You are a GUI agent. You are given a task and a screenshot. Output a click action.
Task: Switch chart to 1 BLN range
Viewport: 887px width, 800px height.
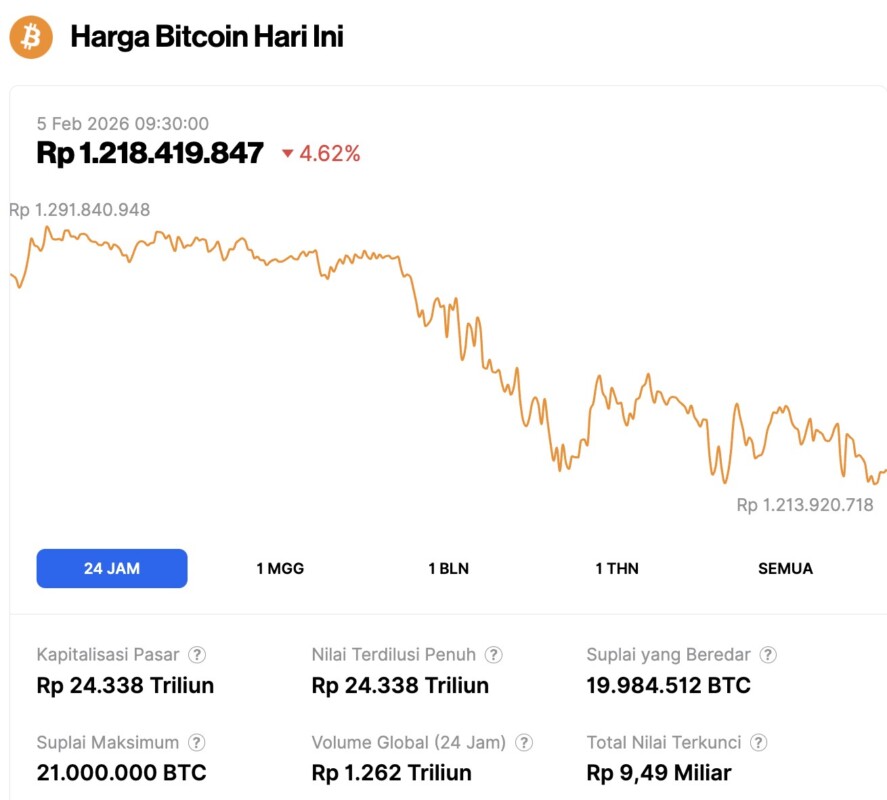coord(448,568)
